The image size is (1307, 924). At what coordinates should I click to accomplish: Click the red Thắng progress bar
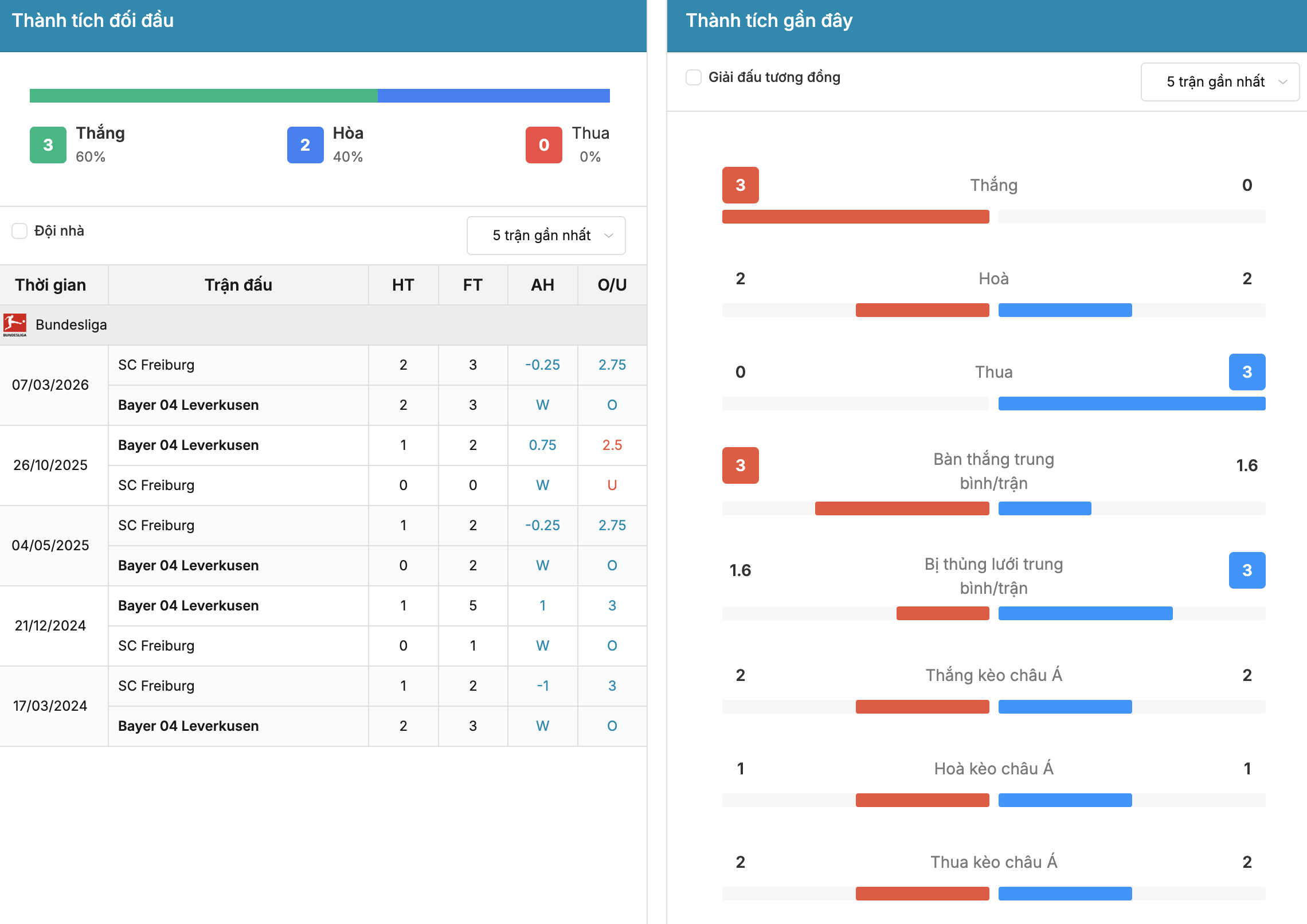click(x=856, y=217)
